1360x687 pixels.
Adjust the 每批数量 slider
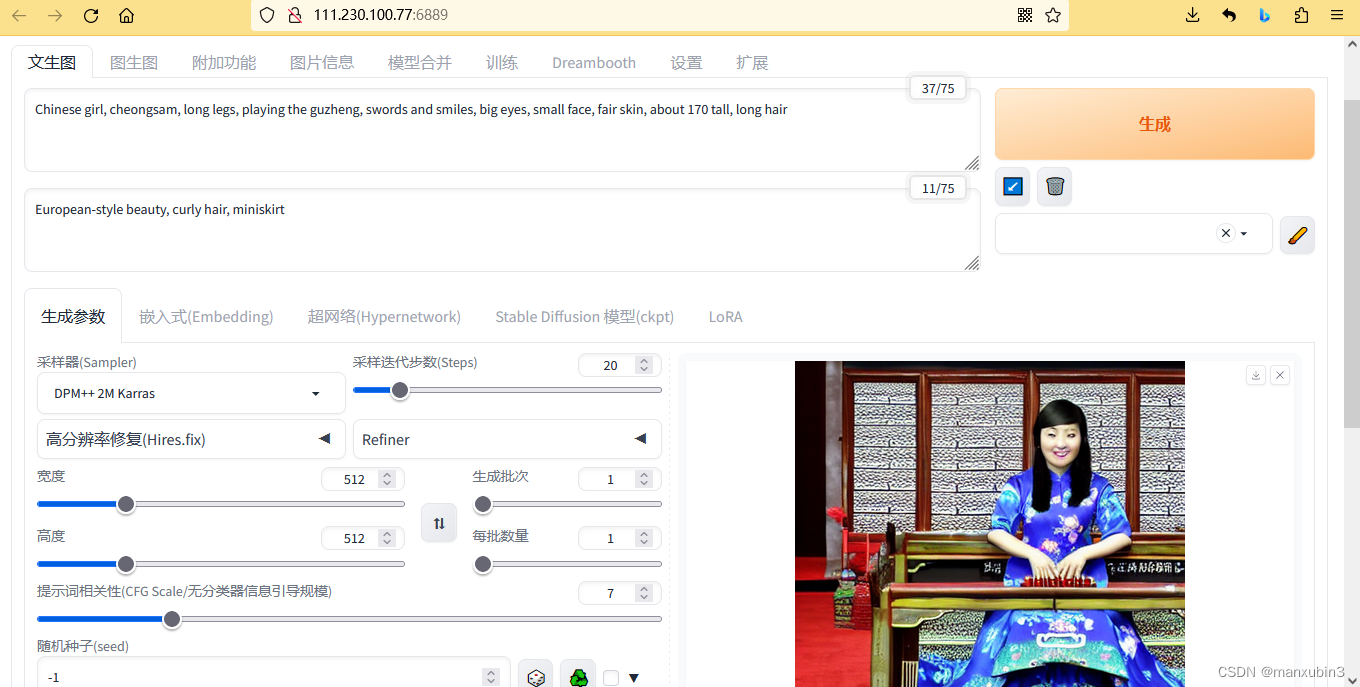pyautogui.click(x=567, y=564)
